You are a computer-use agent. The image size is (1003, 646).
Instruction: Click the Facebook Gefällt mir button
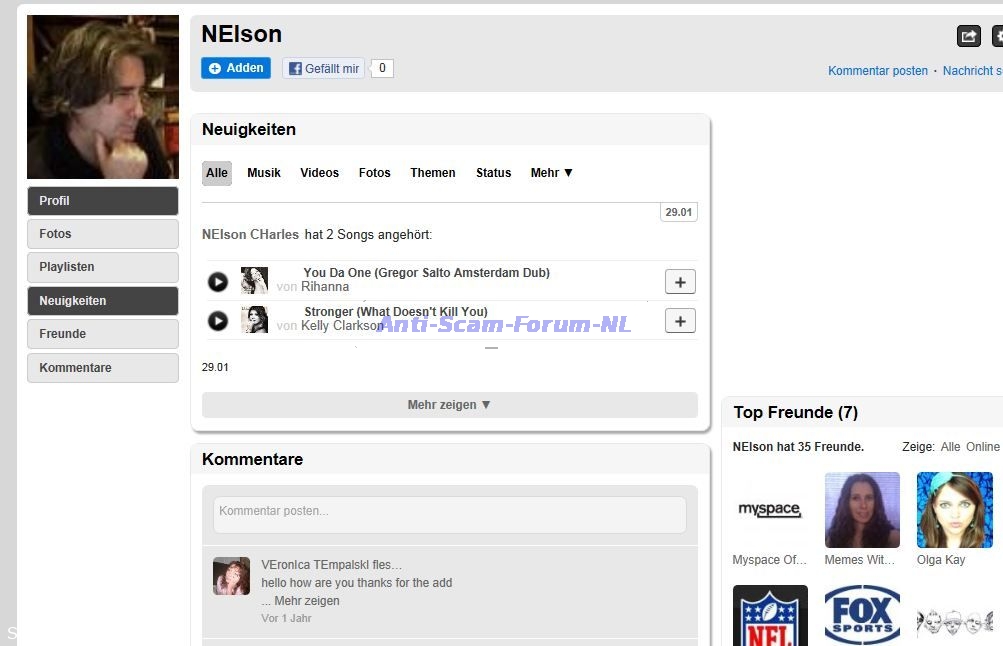click(x=323, y=68)
